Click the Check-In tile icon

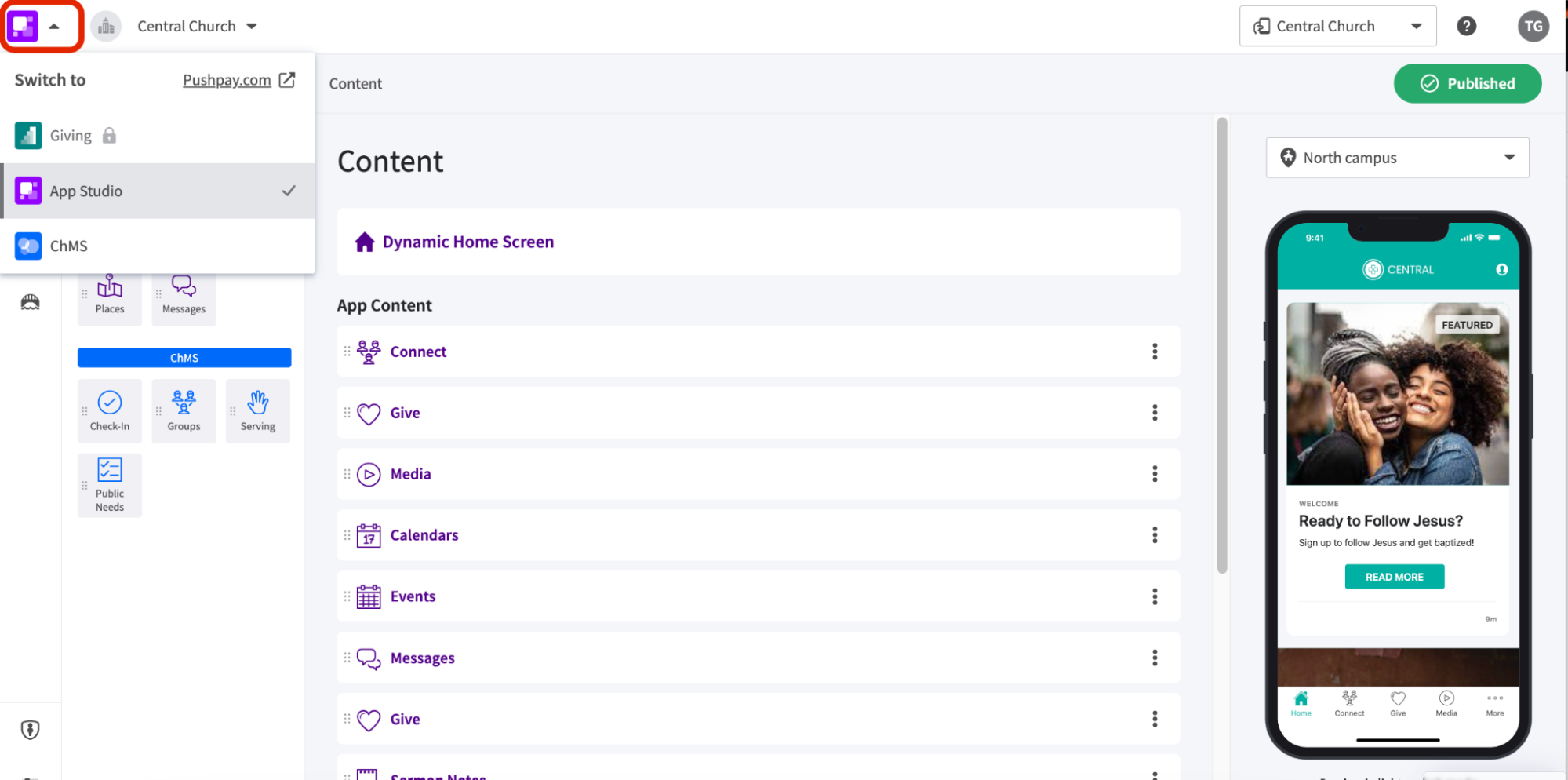tap(110, 410)
